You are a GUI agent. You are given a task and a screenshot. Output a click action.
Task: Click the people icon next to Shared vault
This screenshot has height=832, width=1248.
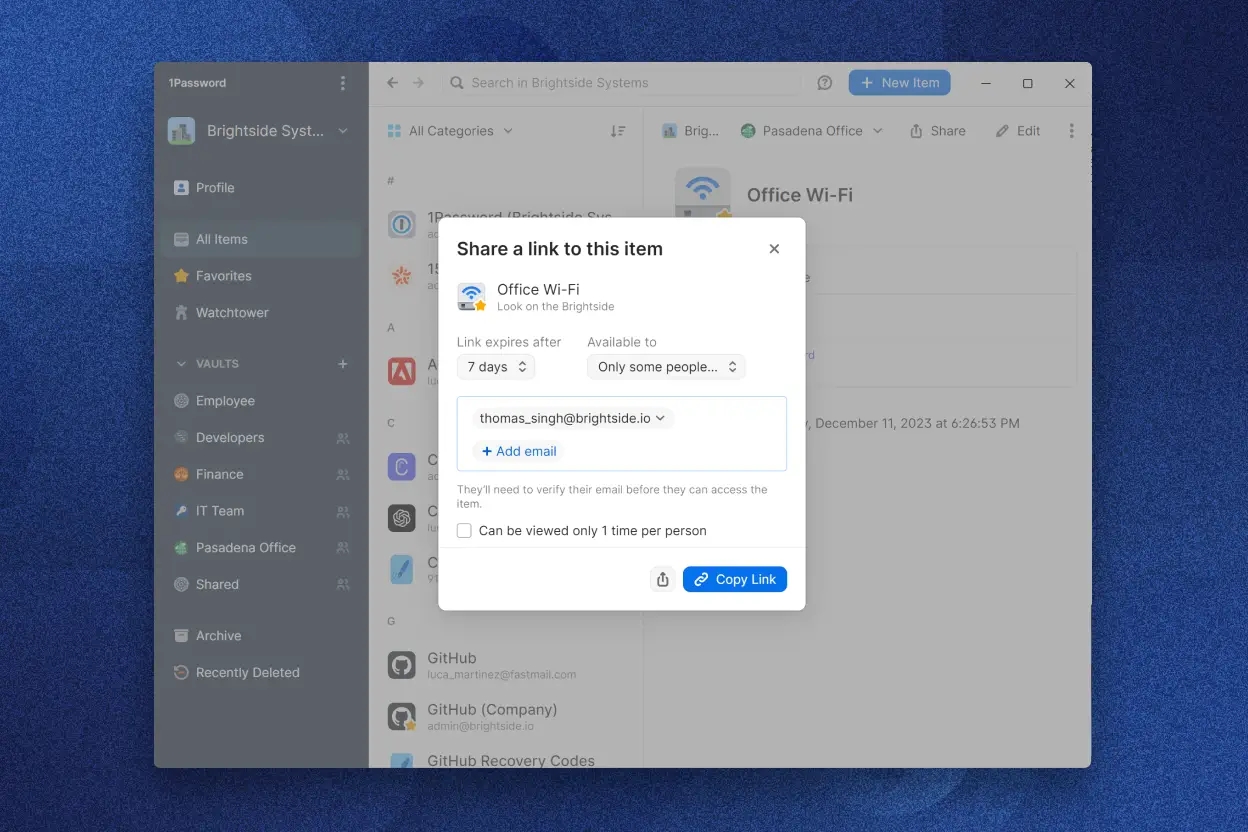click(343, 584)
